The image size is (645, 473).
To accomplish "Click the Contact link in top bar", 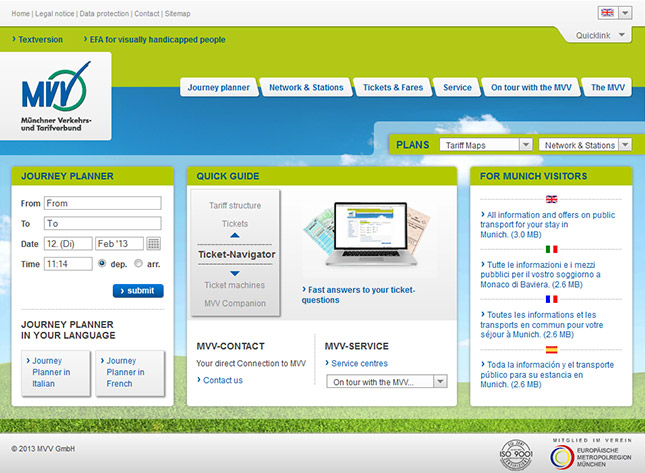I will pos(147,14).
